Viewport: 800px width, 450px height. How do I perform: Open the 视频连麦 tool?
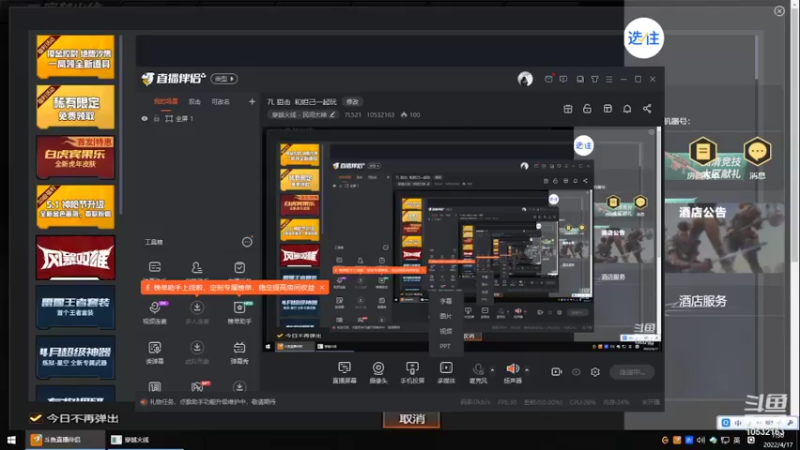[155, 312]
